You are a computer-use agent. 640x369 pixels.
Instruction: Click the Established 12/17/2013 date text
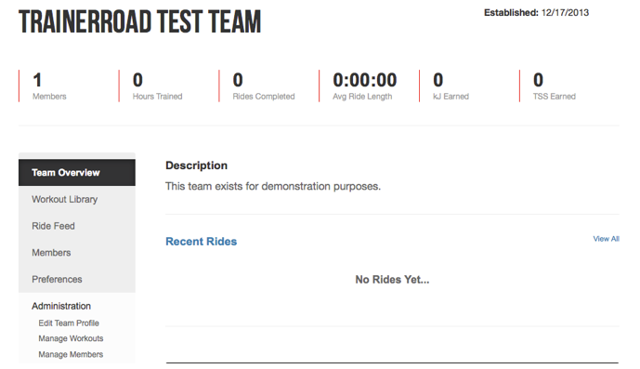click(x=536, y=13)
